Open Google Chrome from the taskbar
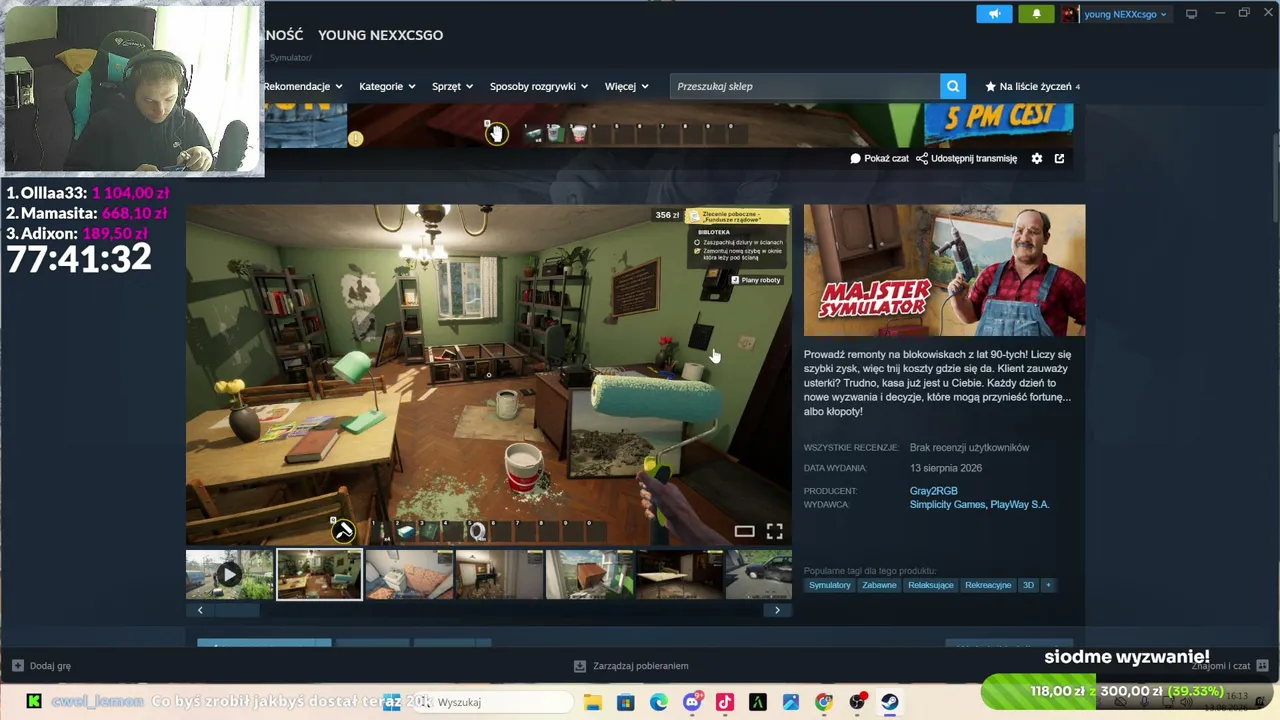 tap(824, 702)
